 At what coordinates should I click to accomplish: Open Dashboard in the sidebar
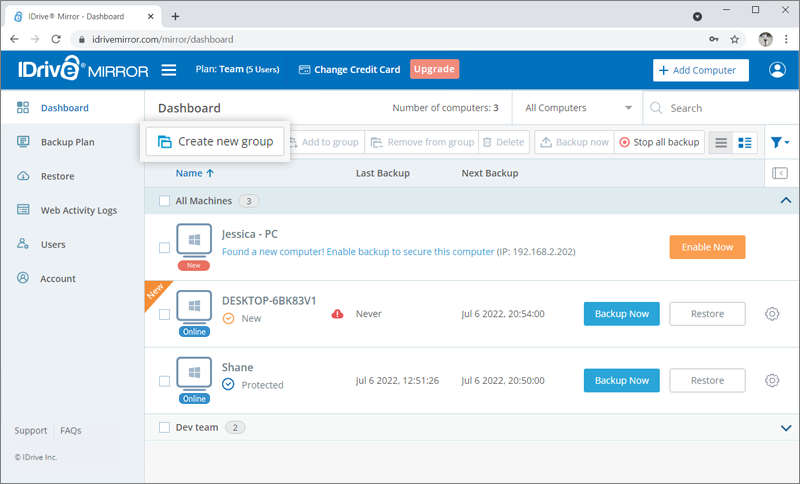tap(65, 108)
